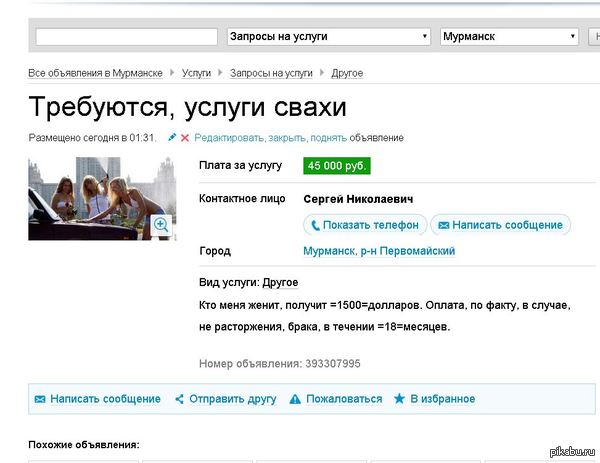This screenshot has width=600, height=463.
Task: Open the Мурманск city dropdown
Action: (509, 37)
